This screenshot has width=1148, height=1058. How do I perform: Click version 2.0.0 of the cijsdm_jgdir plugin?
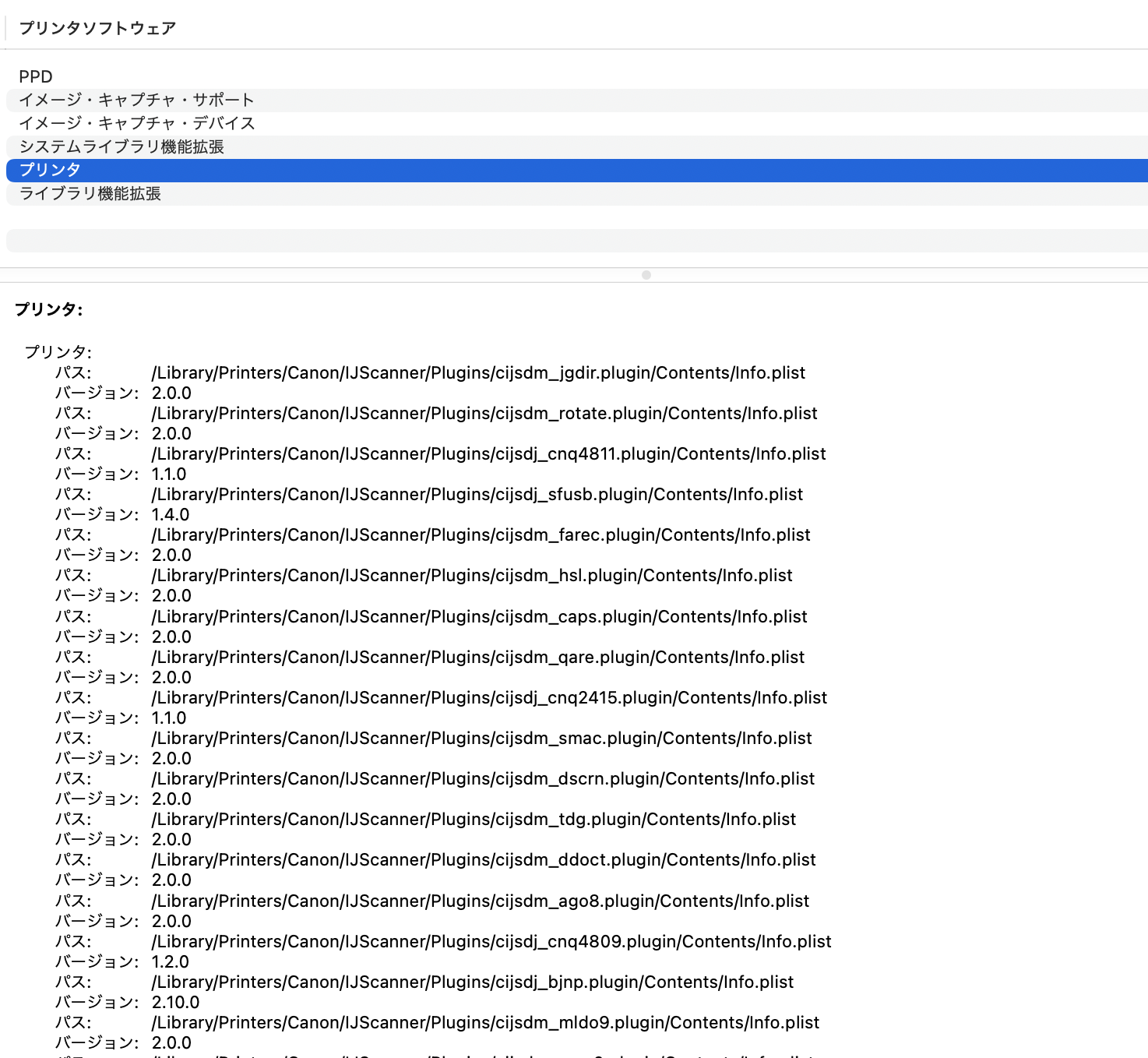[171, 393]
